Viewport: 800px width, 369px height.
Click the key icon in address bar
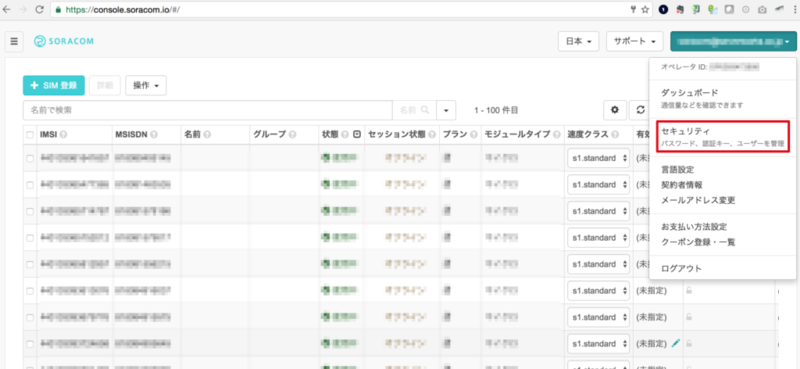[x=634, y=9]
